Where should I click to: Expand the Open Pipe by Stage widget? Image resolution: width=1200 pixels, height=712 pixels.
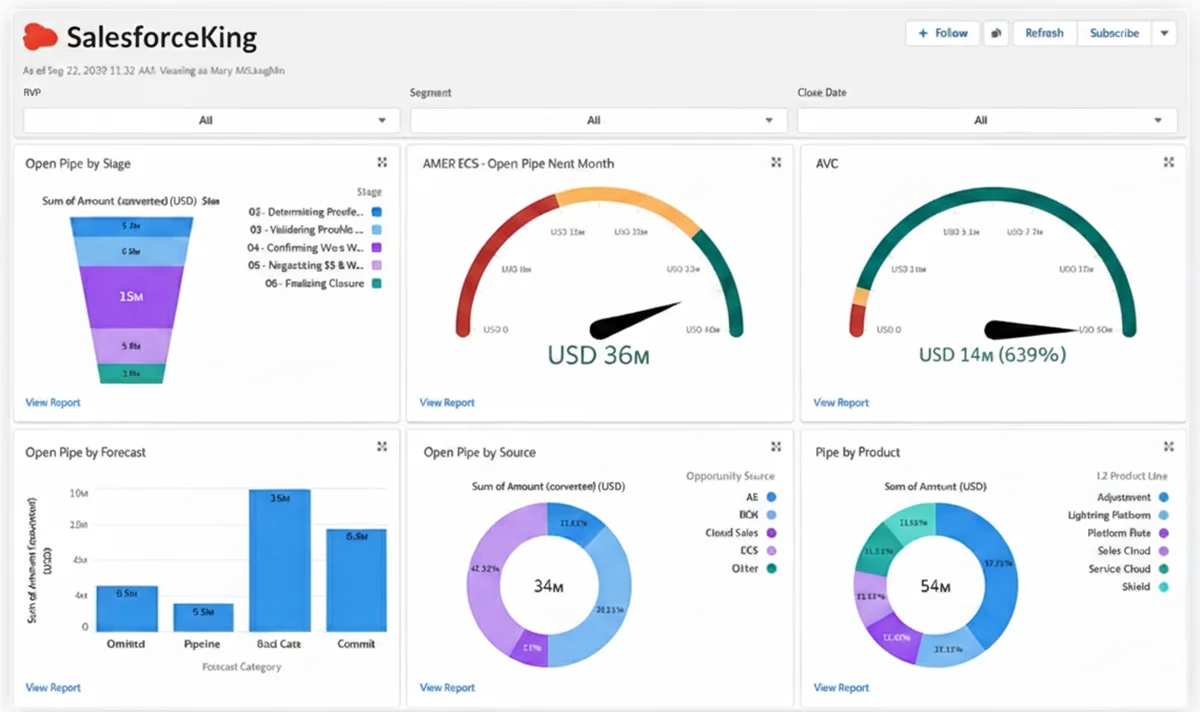click(x=381, y=161)
